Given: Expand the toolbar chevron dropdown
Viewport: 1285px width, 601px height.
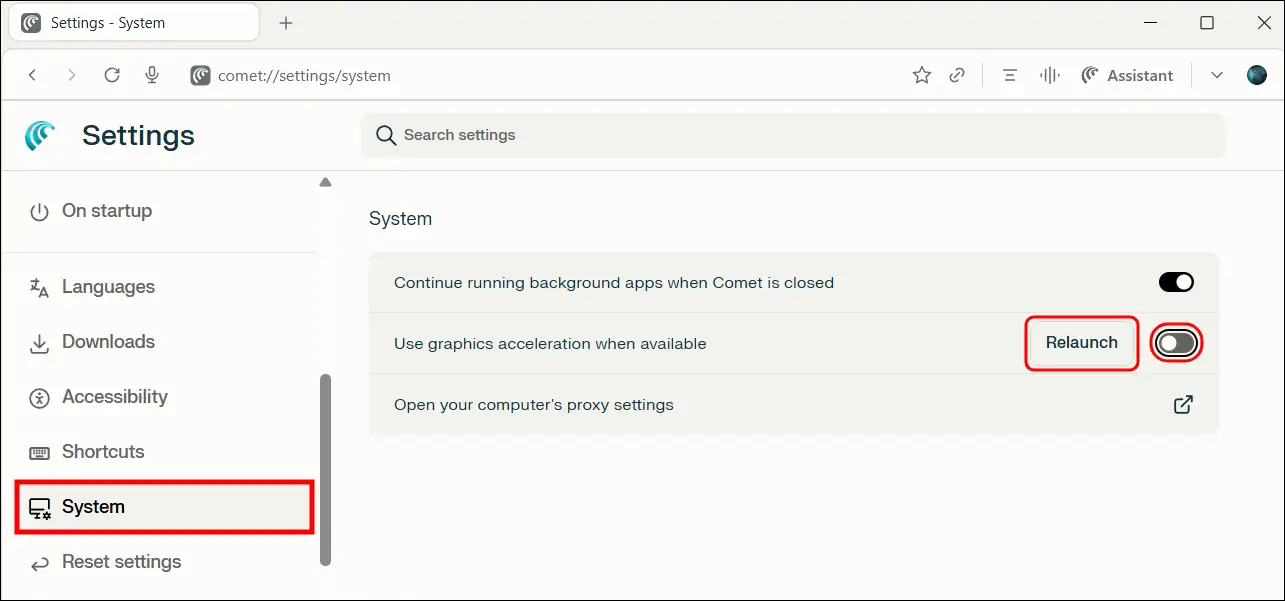Looking at the screenshot, I should point(1217,75).
